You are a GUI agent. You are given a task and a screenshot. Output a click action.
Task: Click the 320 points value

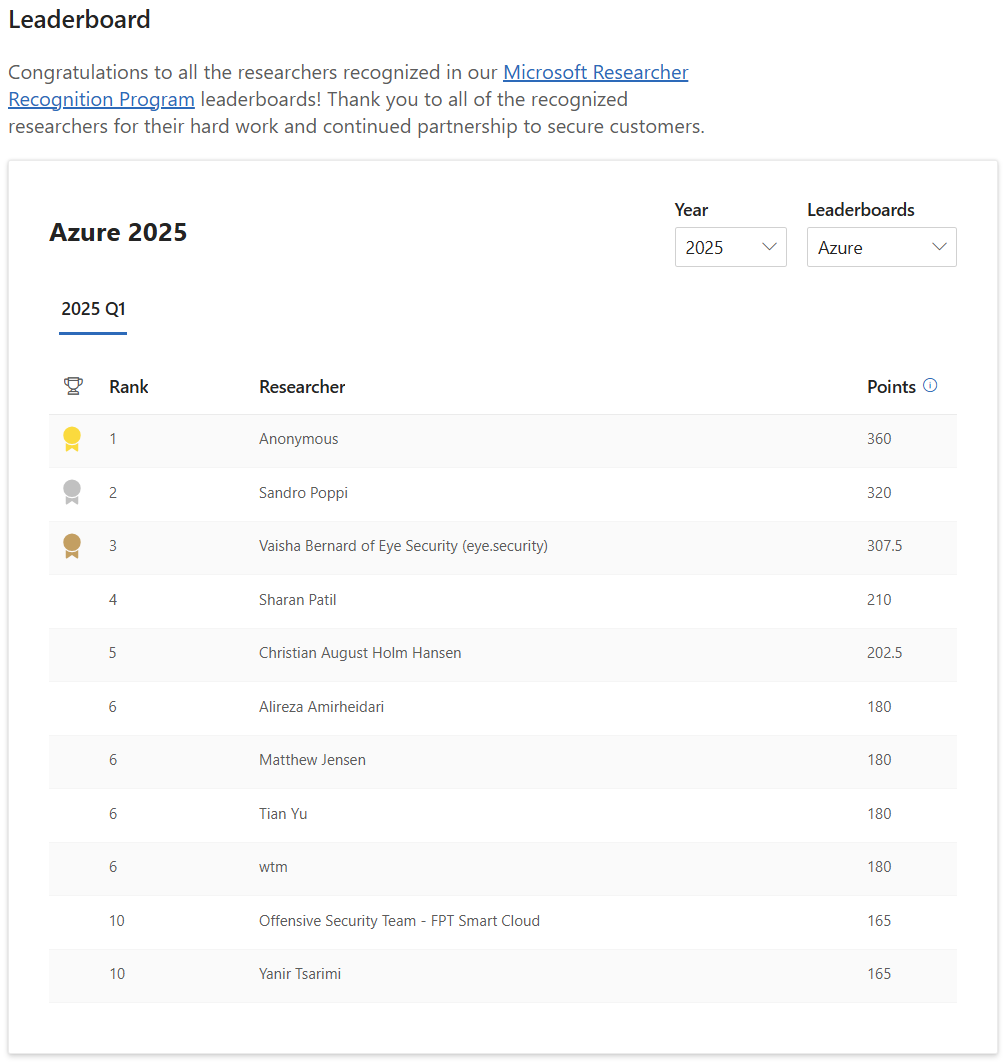pyautogui.click(x=879, y=493)
